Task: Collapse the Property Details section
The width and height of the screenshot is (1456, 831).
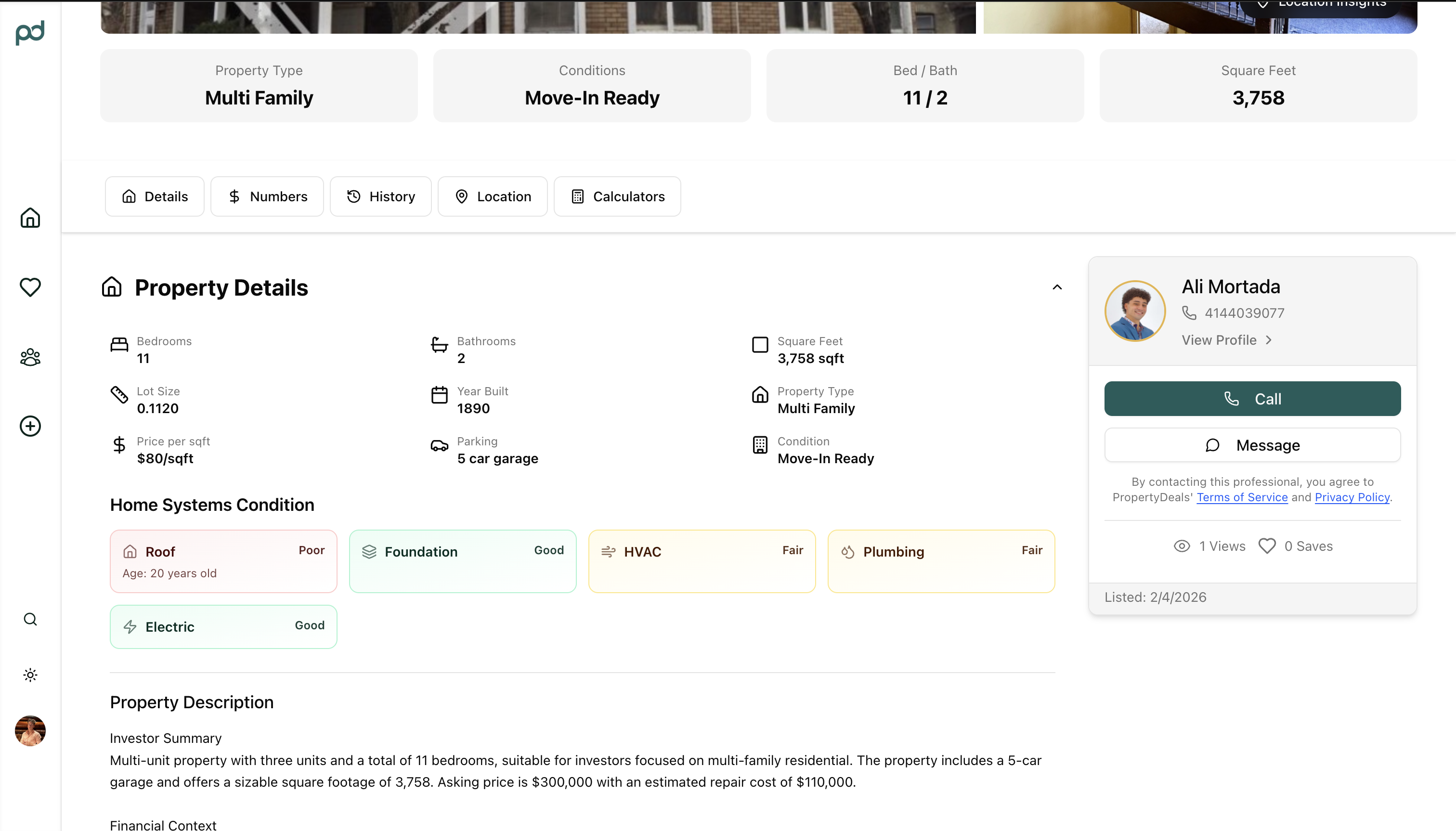Action: tap(1057, 287)
